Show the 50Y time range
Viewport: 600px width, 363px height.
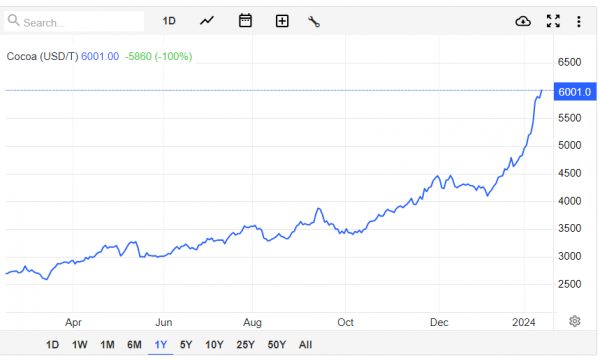[277, 345]
